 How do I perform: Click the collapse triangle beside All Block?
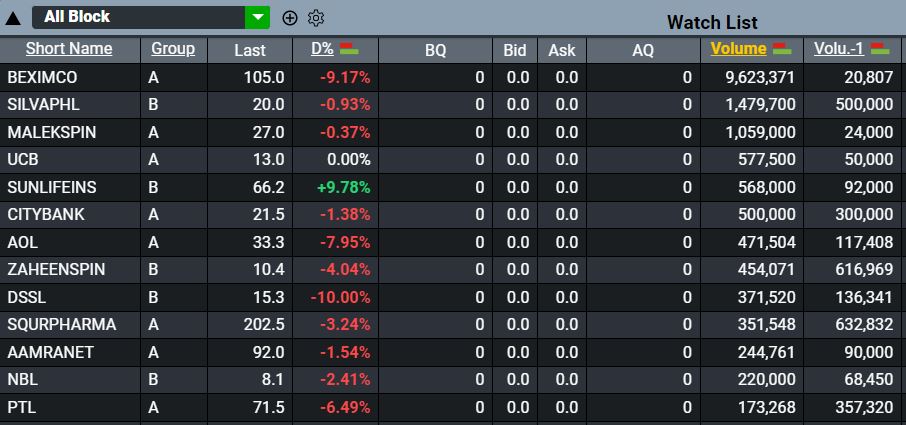(x=13, y=18)
